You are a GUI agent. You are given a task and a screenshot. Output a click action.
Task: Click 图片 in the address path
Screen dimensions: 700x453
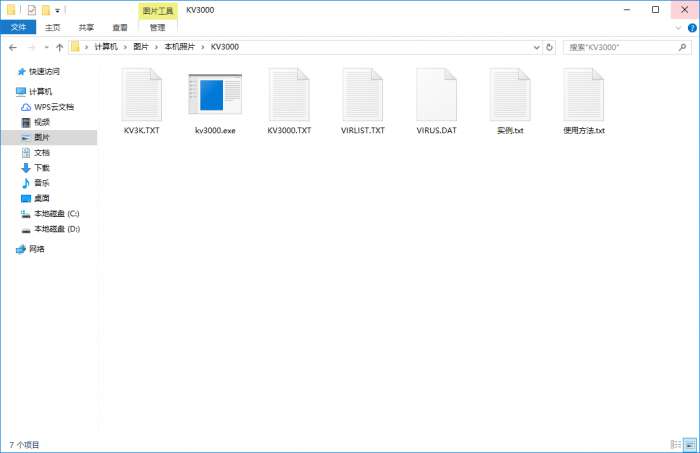tap(141, 47)
